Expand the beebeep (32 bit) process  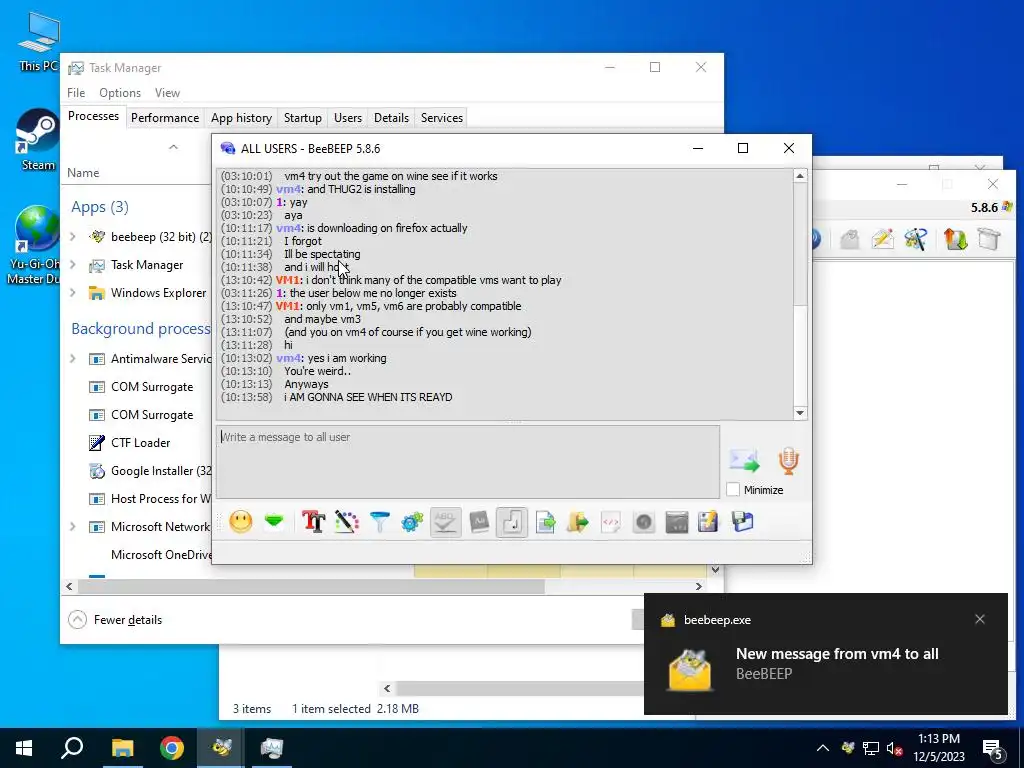point(72,236)
